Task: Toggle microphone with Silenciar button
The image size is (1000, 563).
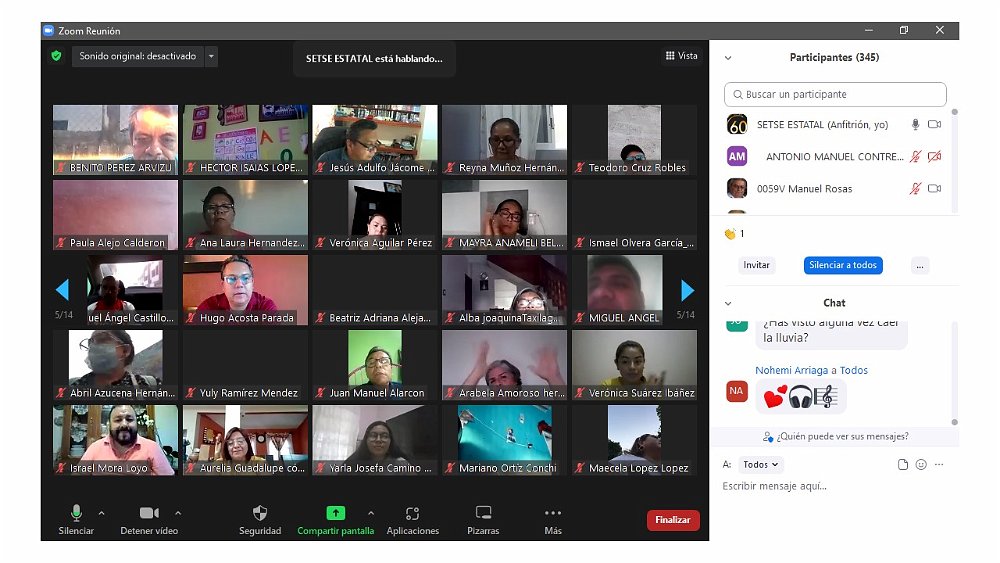Action: (x=76, y=513)
